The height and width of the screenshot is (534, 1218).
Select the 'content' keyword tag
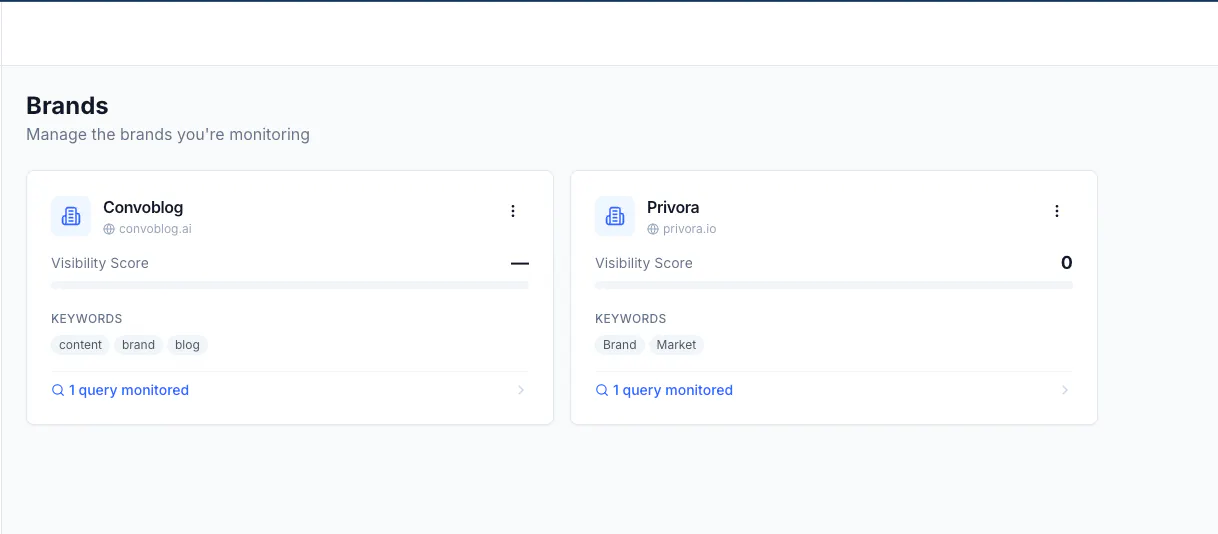click(x=81, y=345)
